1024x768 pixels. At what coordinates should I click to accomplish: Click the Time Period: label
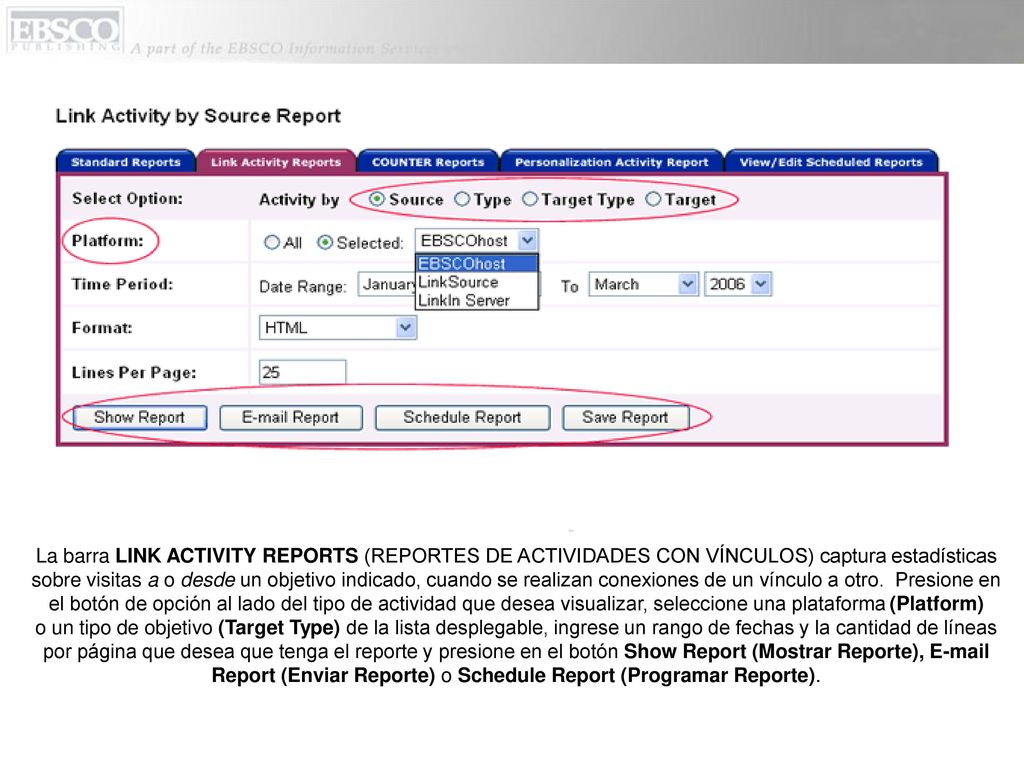(122, 284)
